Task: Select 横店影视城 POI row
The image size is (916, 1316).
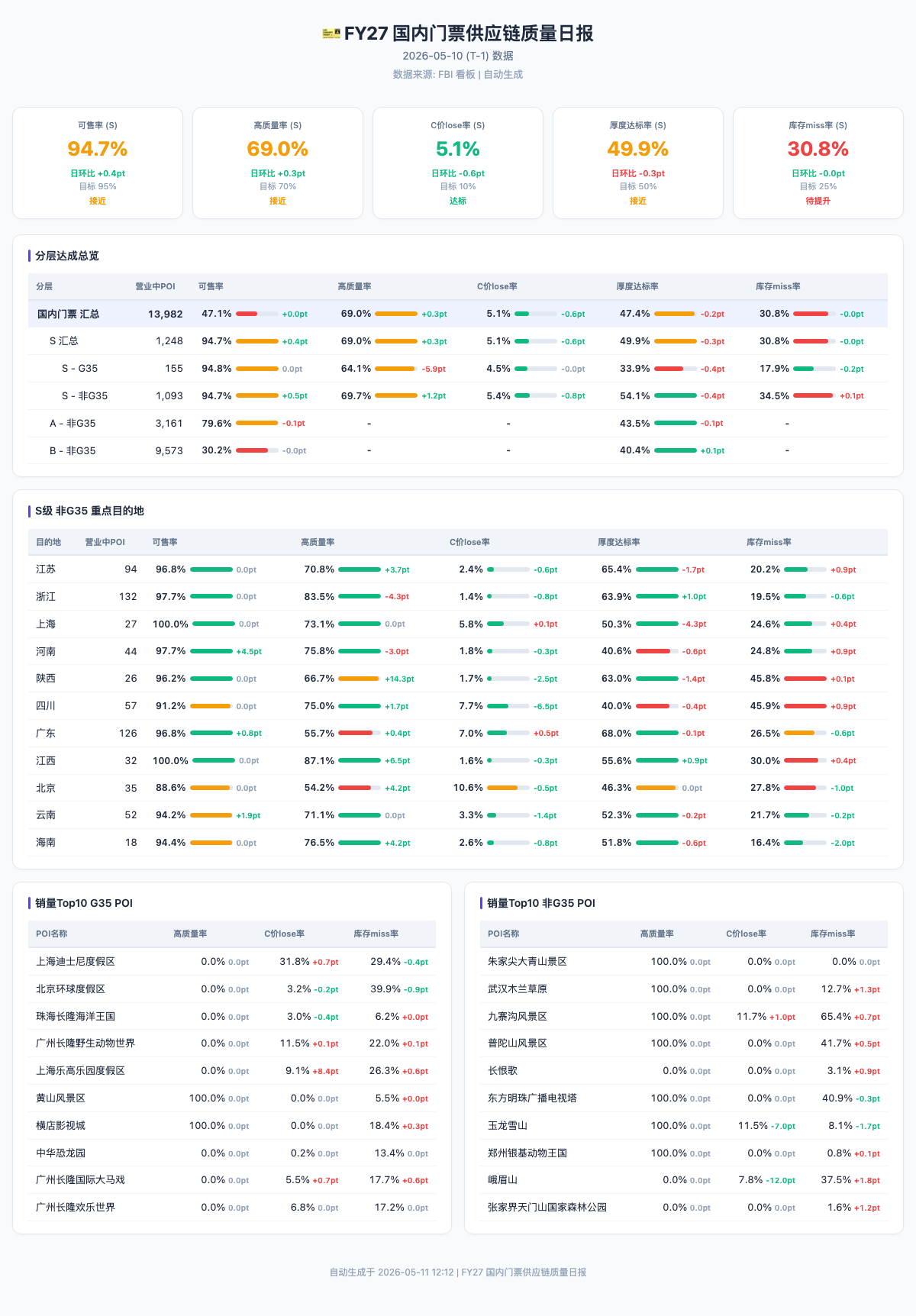Action: coord(232,1126)
